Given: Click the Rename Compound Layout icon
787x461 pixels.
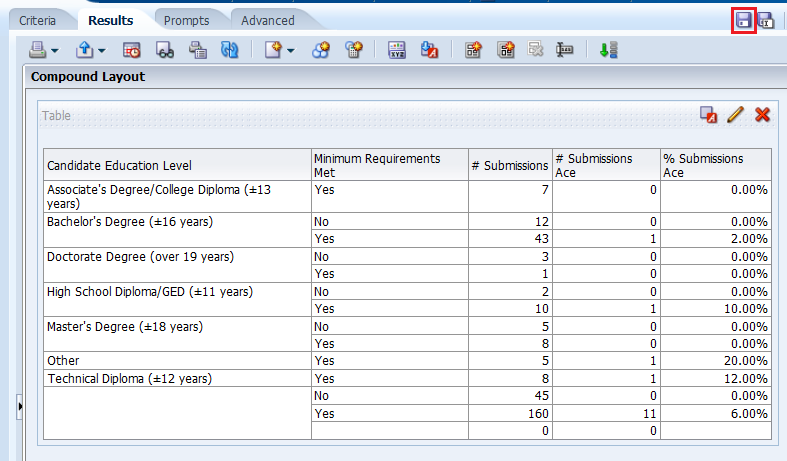Looking at the screenshot, I should point(565,50).
